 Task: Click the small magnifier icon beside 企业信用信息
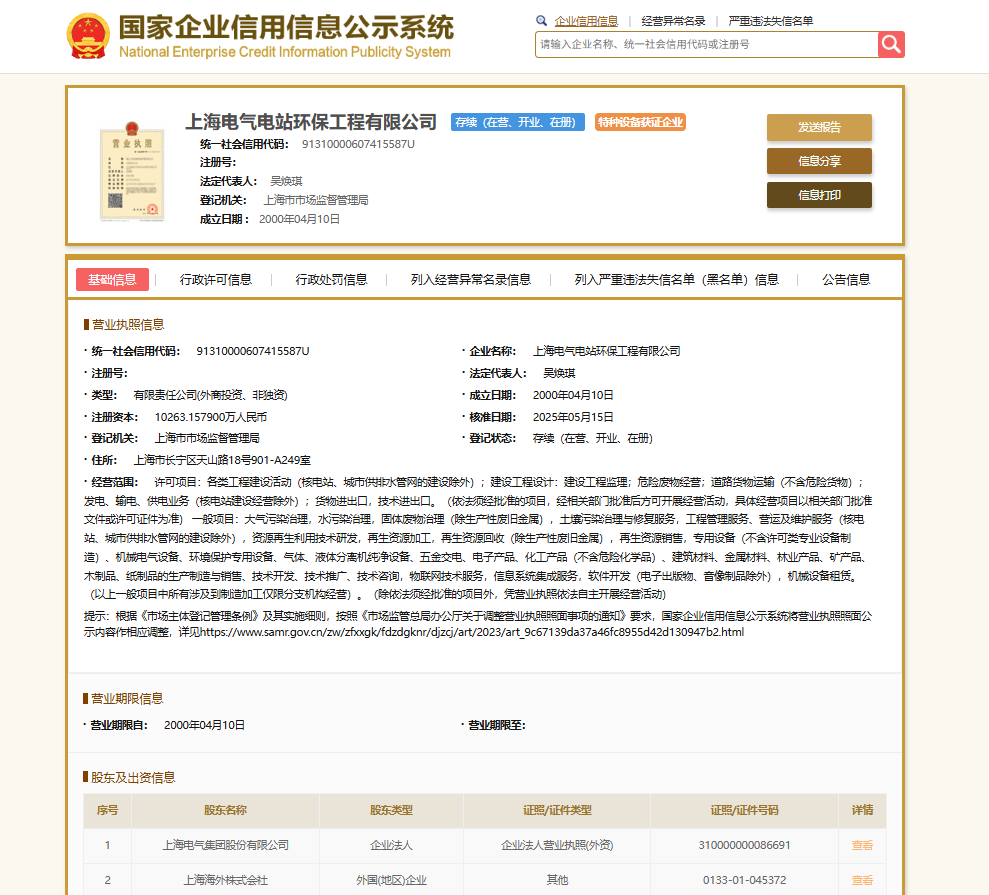(541, 21)
